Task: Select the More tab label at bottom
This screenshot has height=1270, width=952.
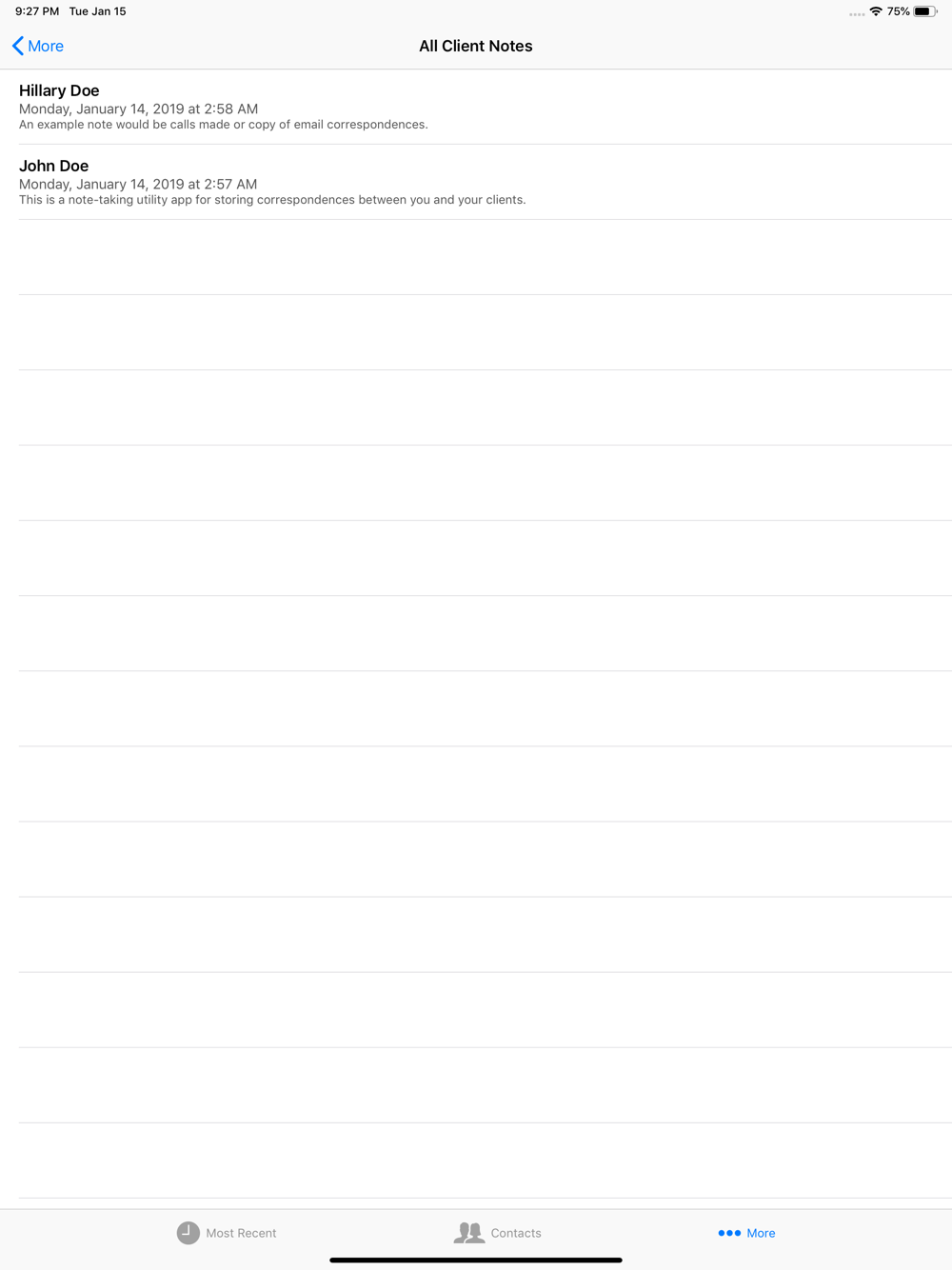Action: click(x=761, y=1233)
